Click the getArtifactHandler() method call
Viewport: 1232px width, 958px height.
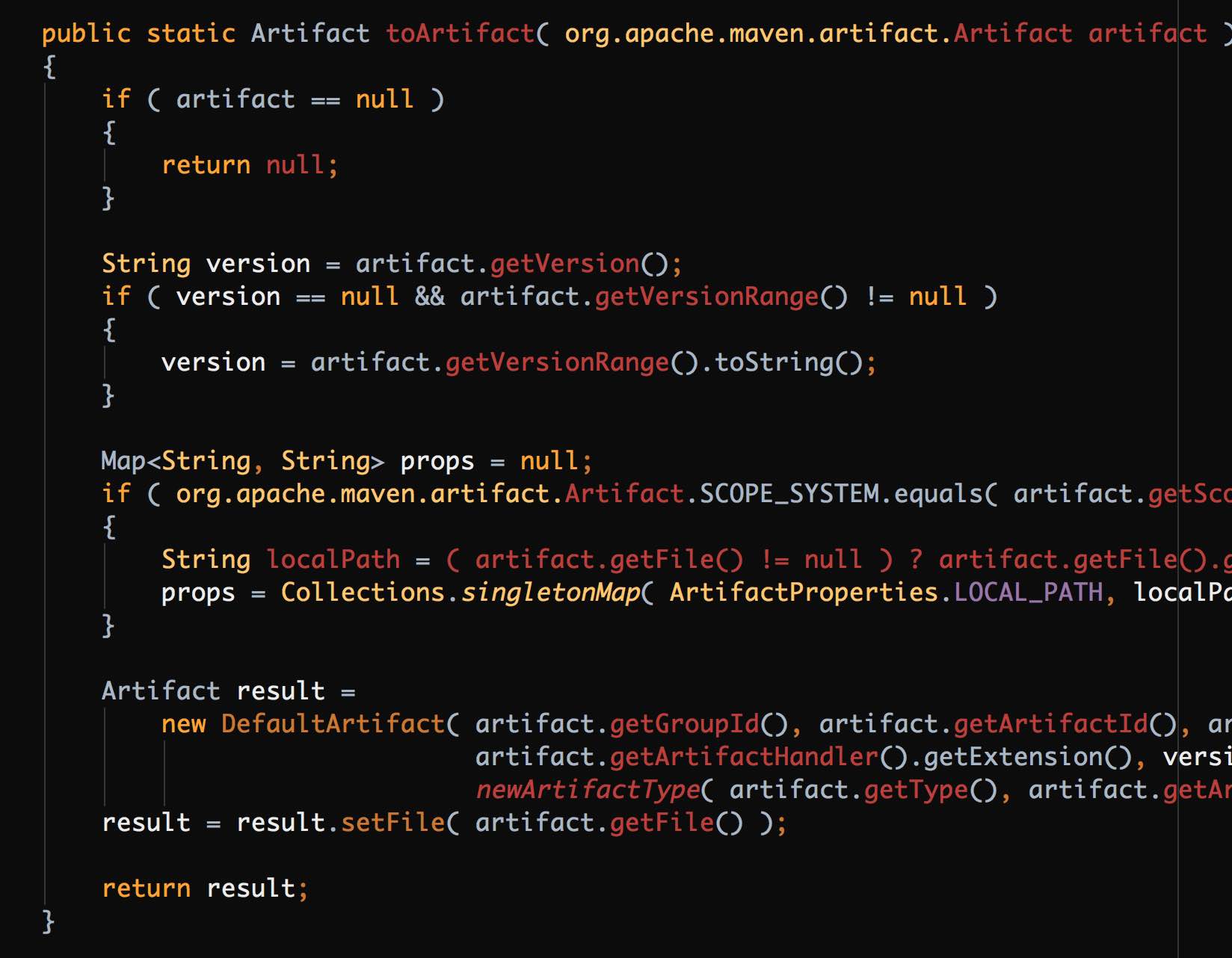[744, 757]
